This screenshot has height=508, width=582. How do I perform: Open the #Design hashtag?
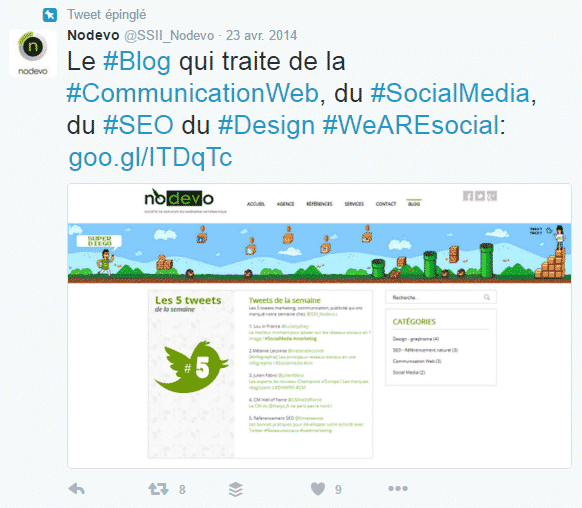pos(266,125)
